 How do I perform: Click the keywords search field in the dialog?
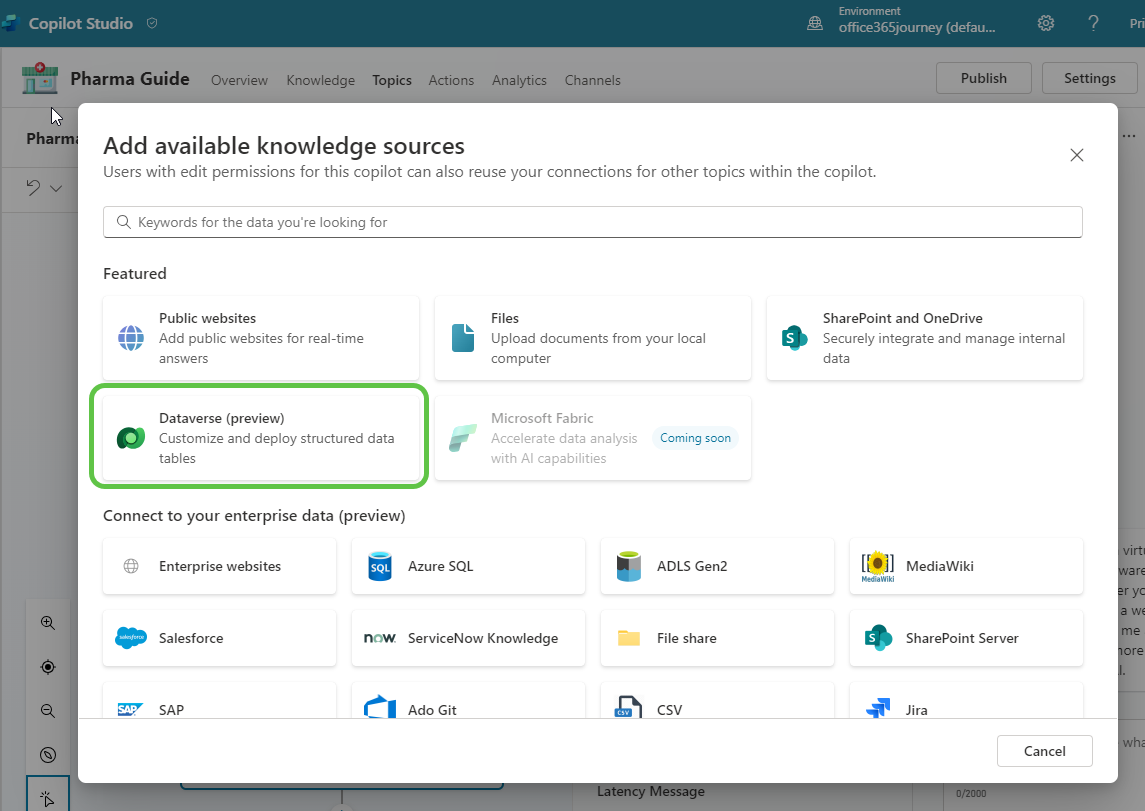tap(592, 221)
